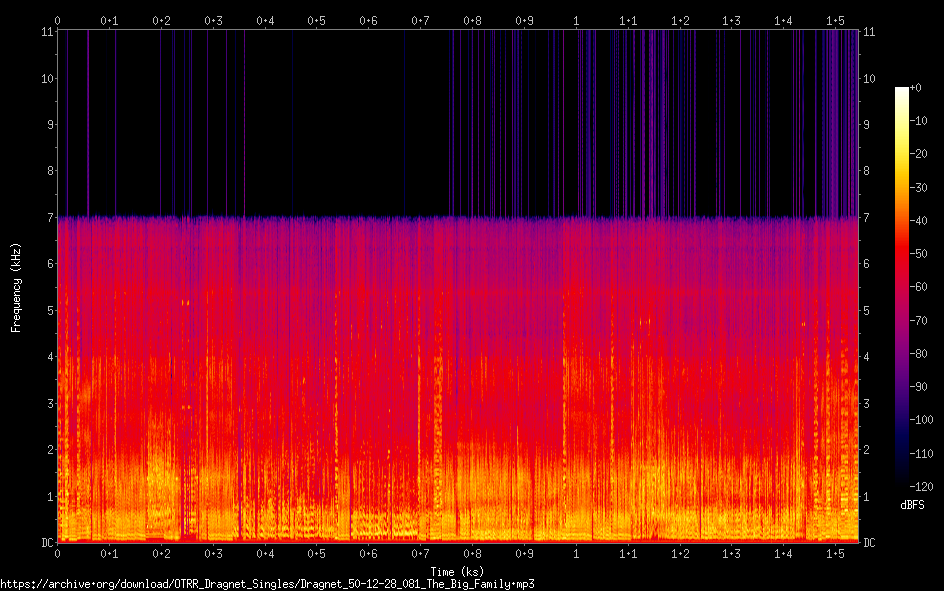Click the 7 kHz label on the left axis
Viewport: 944px width, 591px height.
(x=49, y=217)
